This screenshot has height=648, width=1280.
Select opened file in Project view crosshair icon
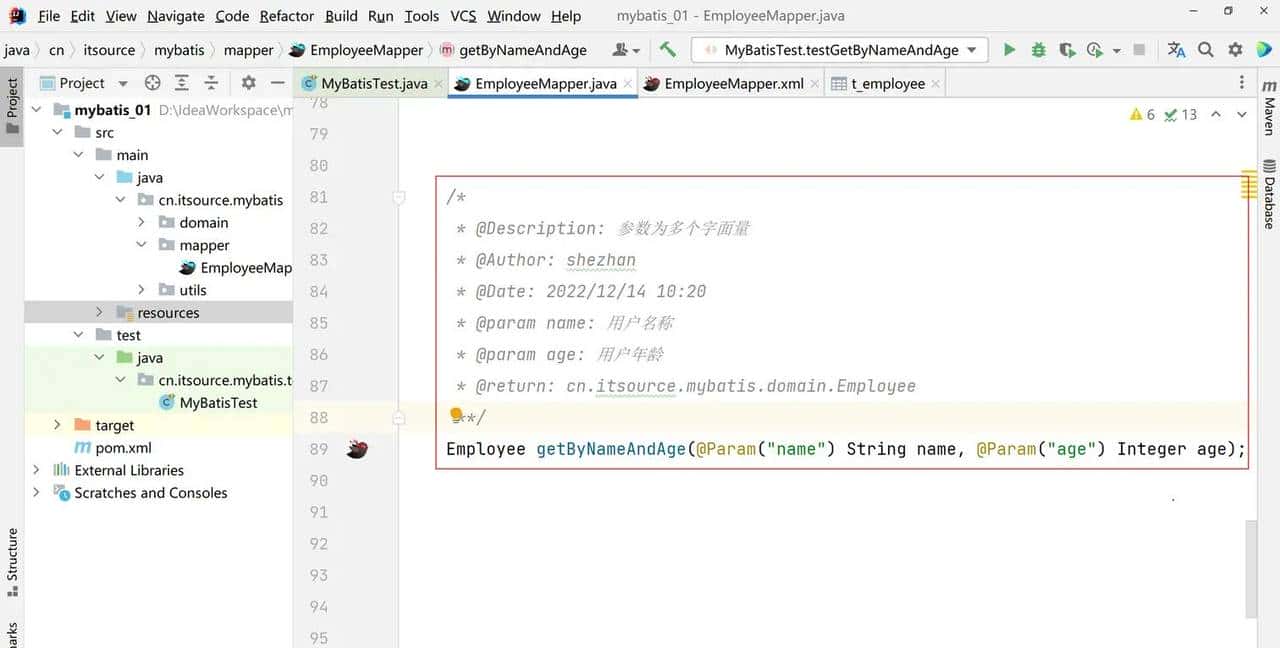[x=153, y=82]
